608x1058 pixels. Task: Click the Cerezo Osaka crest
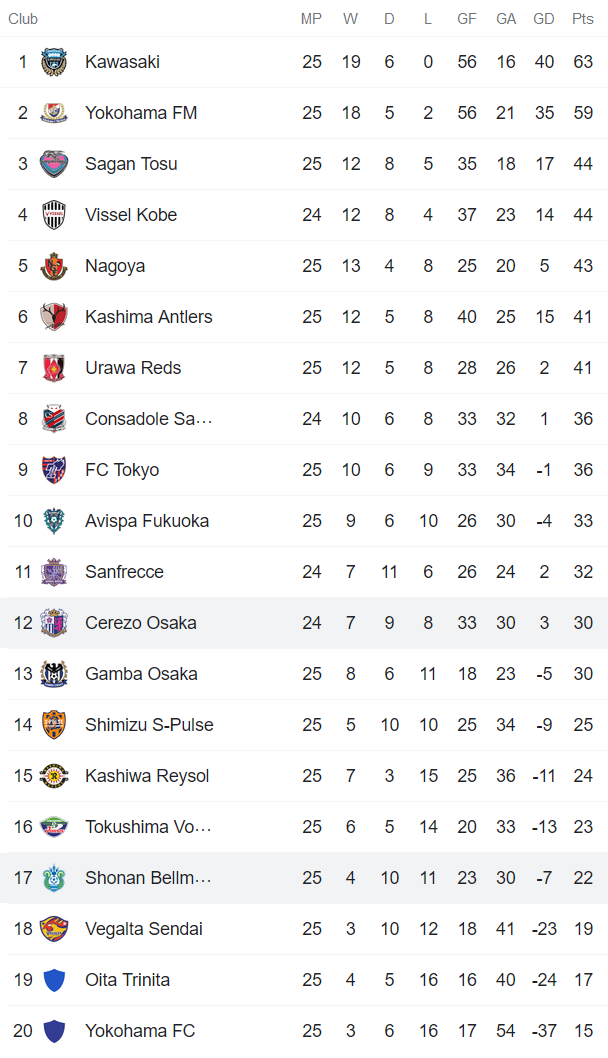tap(55, 622)
